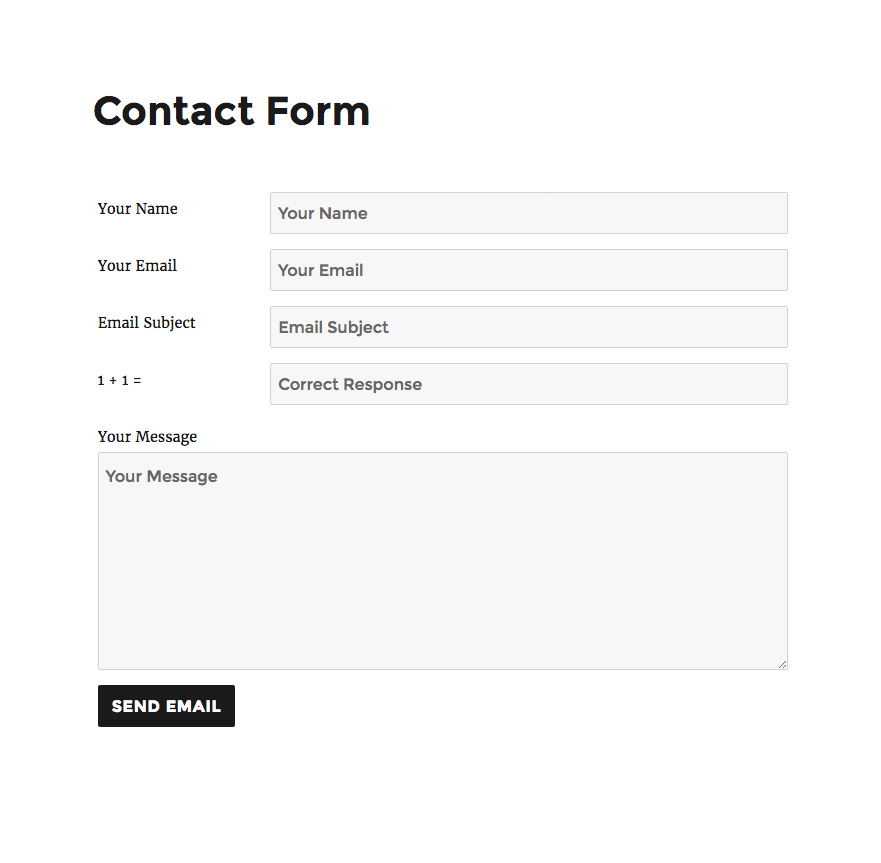Click inside the Email Subject input field
Viewport: 881px width, 863px height.
click(528, 327)
